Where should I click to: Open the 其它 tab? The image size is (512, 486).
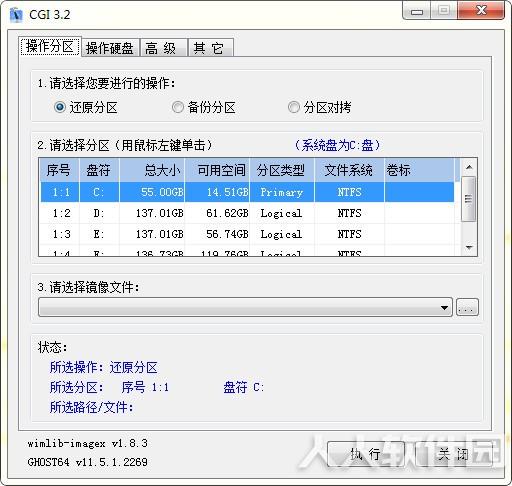click(210, 48)
